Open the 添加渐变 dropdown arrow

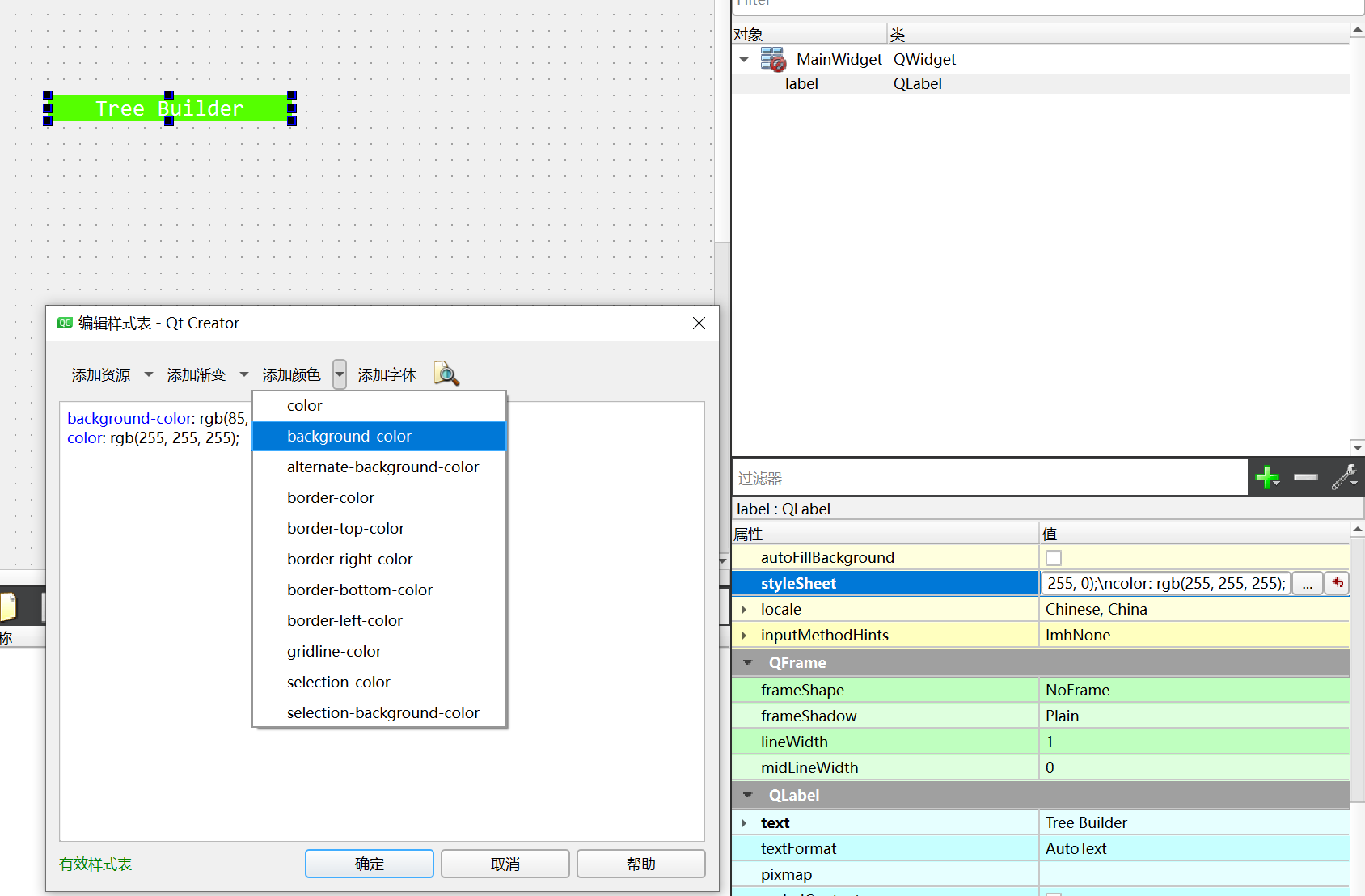244,374
